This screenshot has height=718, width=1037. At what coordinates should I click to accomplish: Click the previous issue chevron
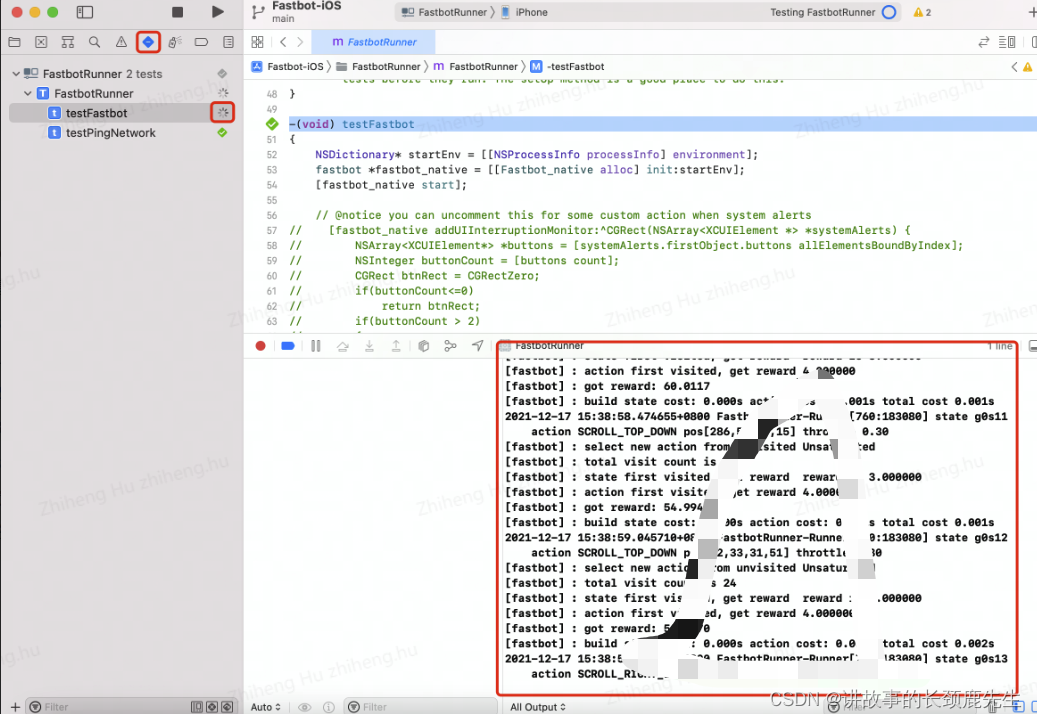point(1015,67)
